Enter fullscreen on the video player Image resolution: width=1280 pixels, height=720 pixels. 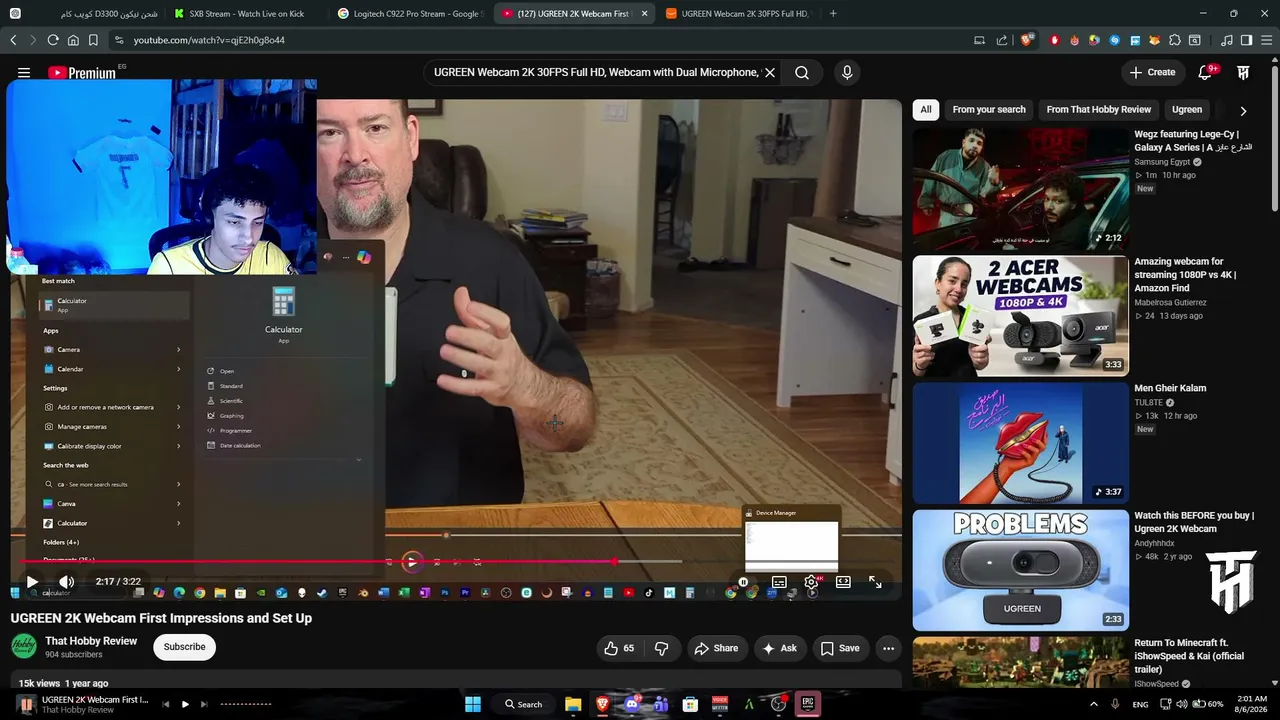pyautogui.click(x=875, y=582)
